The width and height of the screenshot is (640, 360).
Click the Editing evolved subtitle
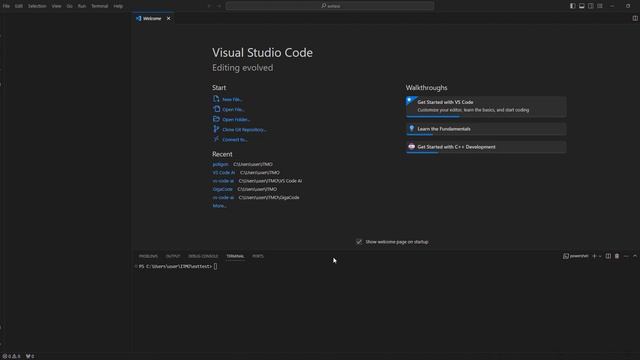(242, 68)
